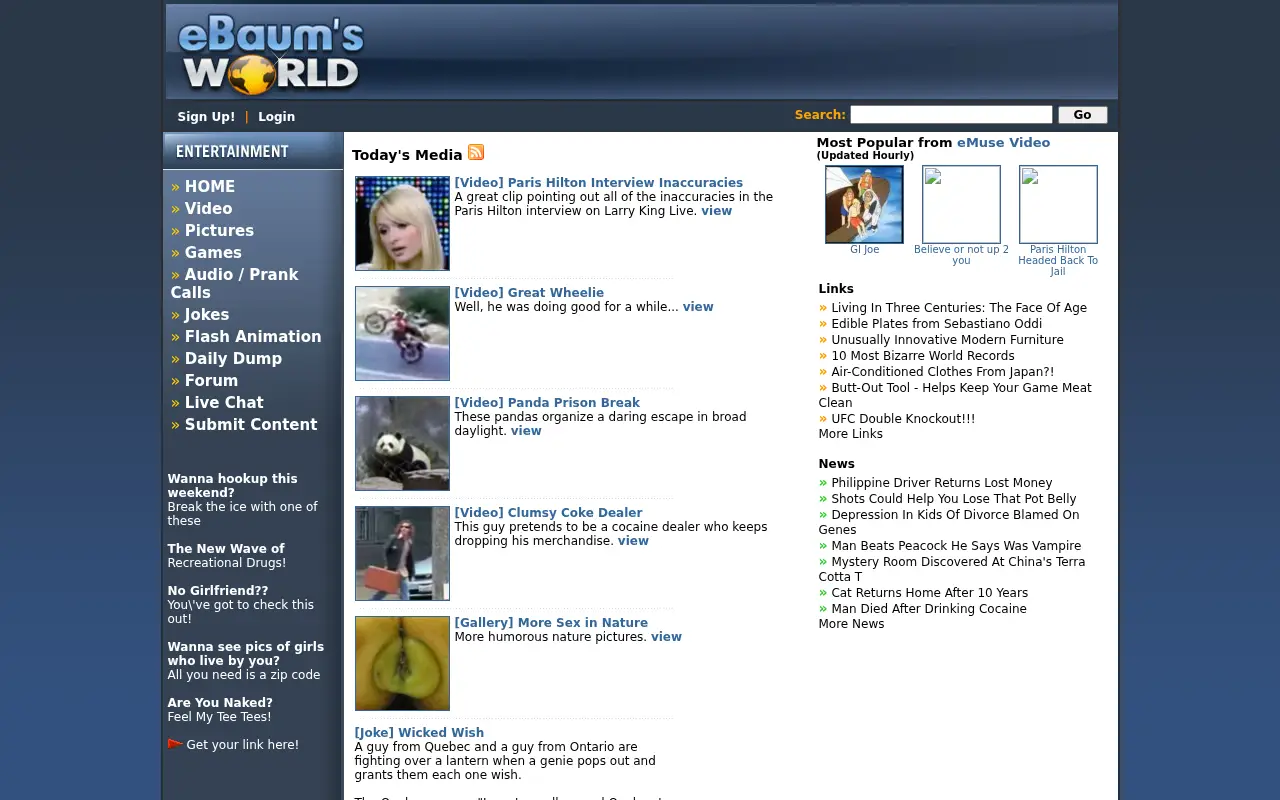Screen dimensions: 1280x800
Task: Open Live Chat in the sidebar
Action: click(224, 403)
